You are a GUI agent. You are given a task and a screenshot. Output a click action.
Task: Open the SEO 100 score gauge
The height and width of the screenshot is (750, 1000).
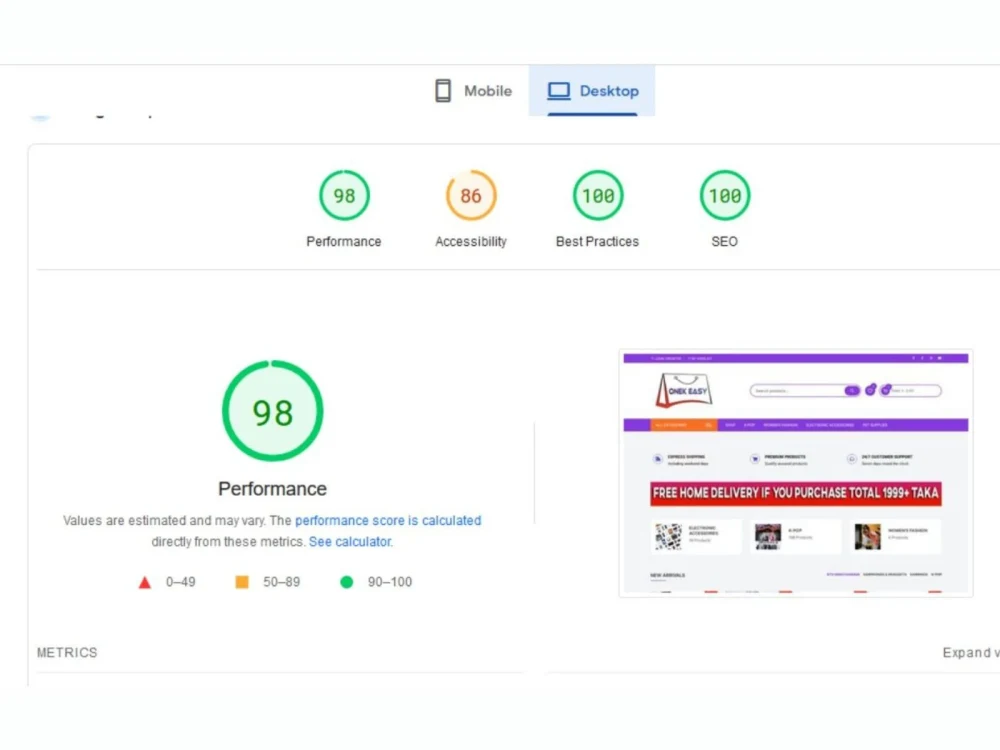pos(724,195)
